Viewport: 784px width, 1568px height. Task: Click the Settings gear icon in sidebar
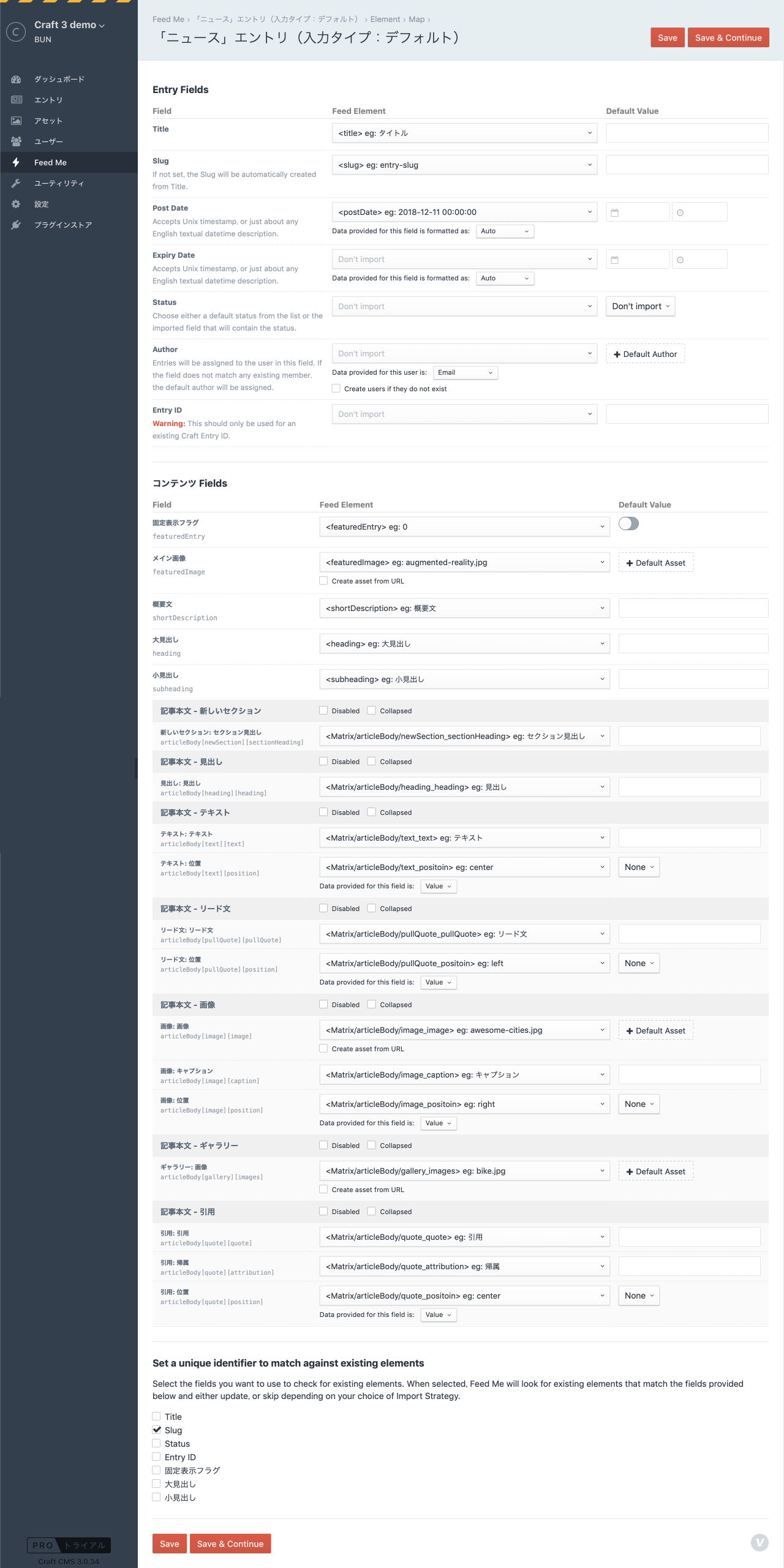coord(17,204)
